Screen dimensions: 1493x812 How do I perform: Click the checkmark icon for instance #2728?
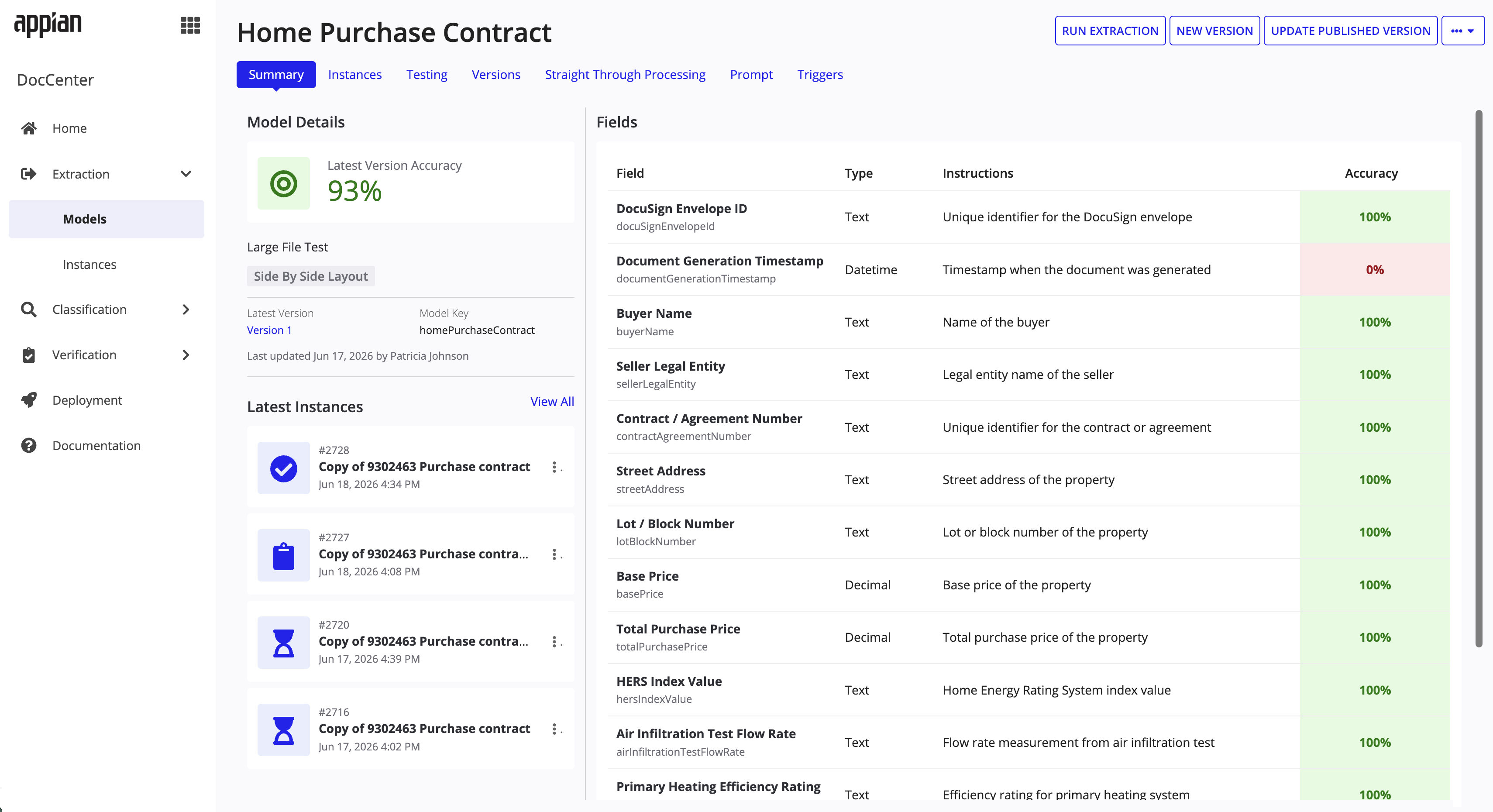click(283, 468)
